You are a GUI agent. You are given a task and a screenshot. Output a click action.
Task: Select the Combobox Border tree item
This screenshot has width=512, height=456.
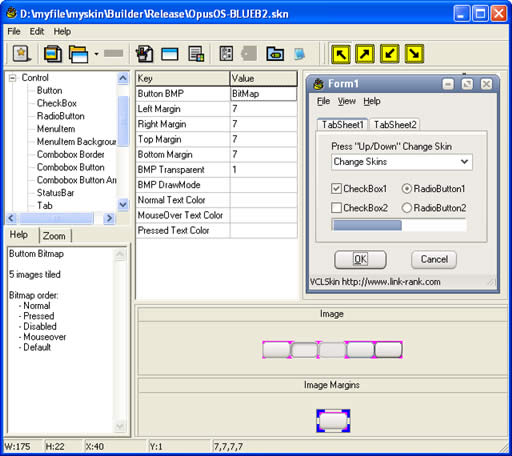(x=71, y=155)
